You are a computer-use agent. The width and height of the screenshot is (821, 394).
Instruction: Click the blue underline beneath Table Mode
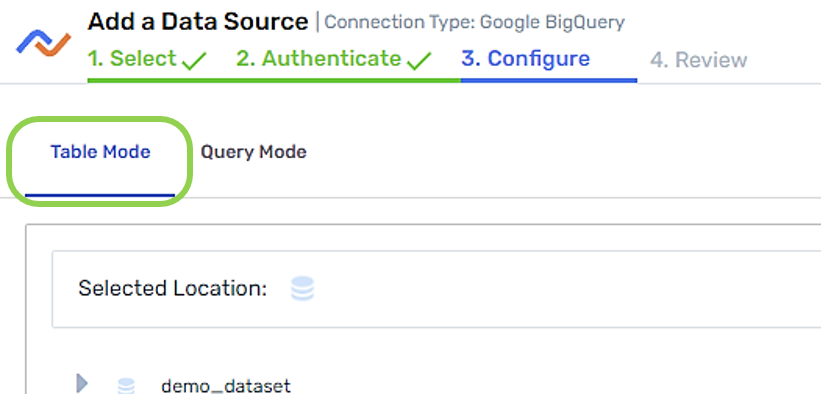pos(100,195)
